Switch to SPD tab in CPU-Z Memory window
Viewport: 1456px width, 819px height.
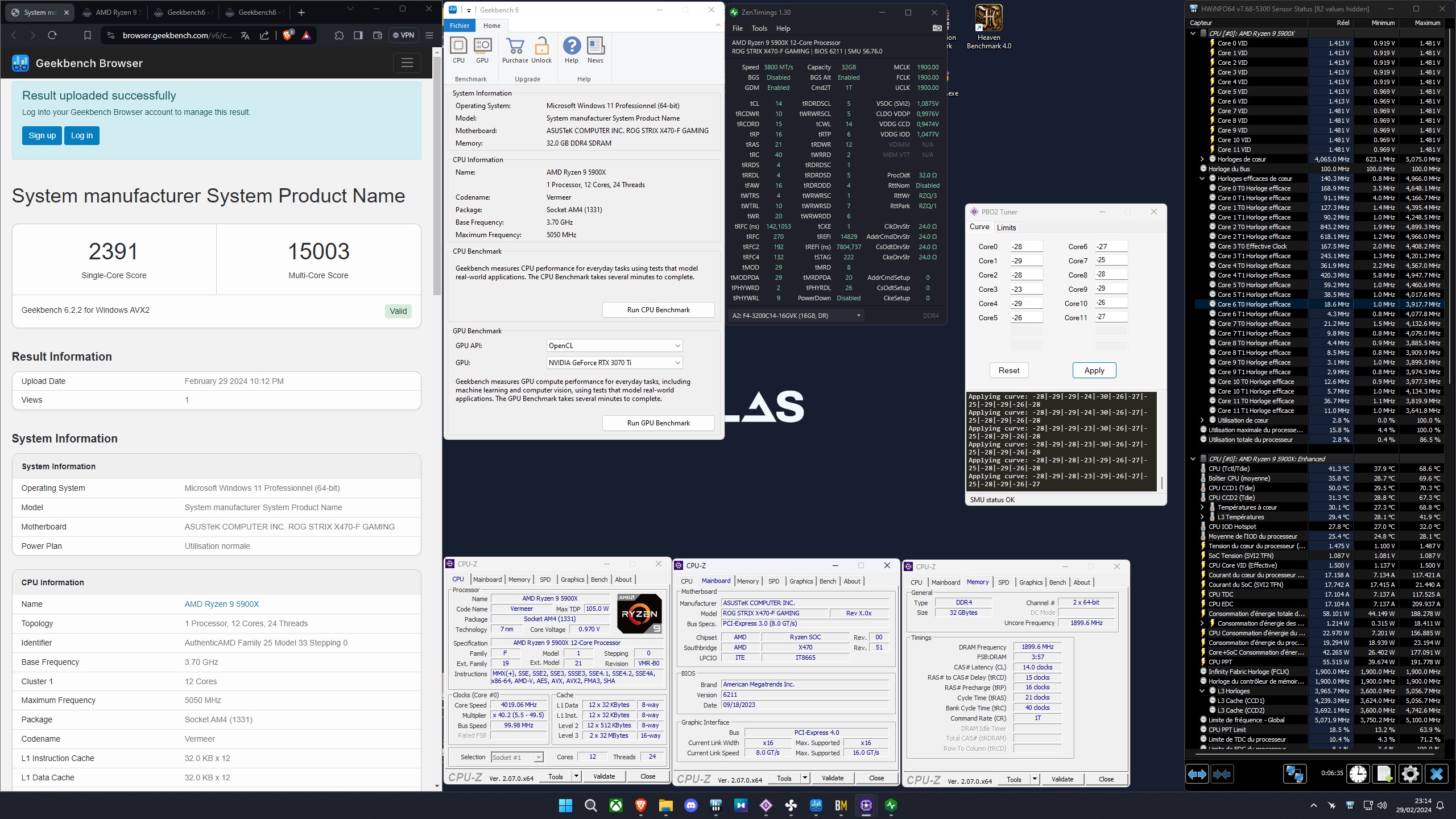coord(1003,582)
